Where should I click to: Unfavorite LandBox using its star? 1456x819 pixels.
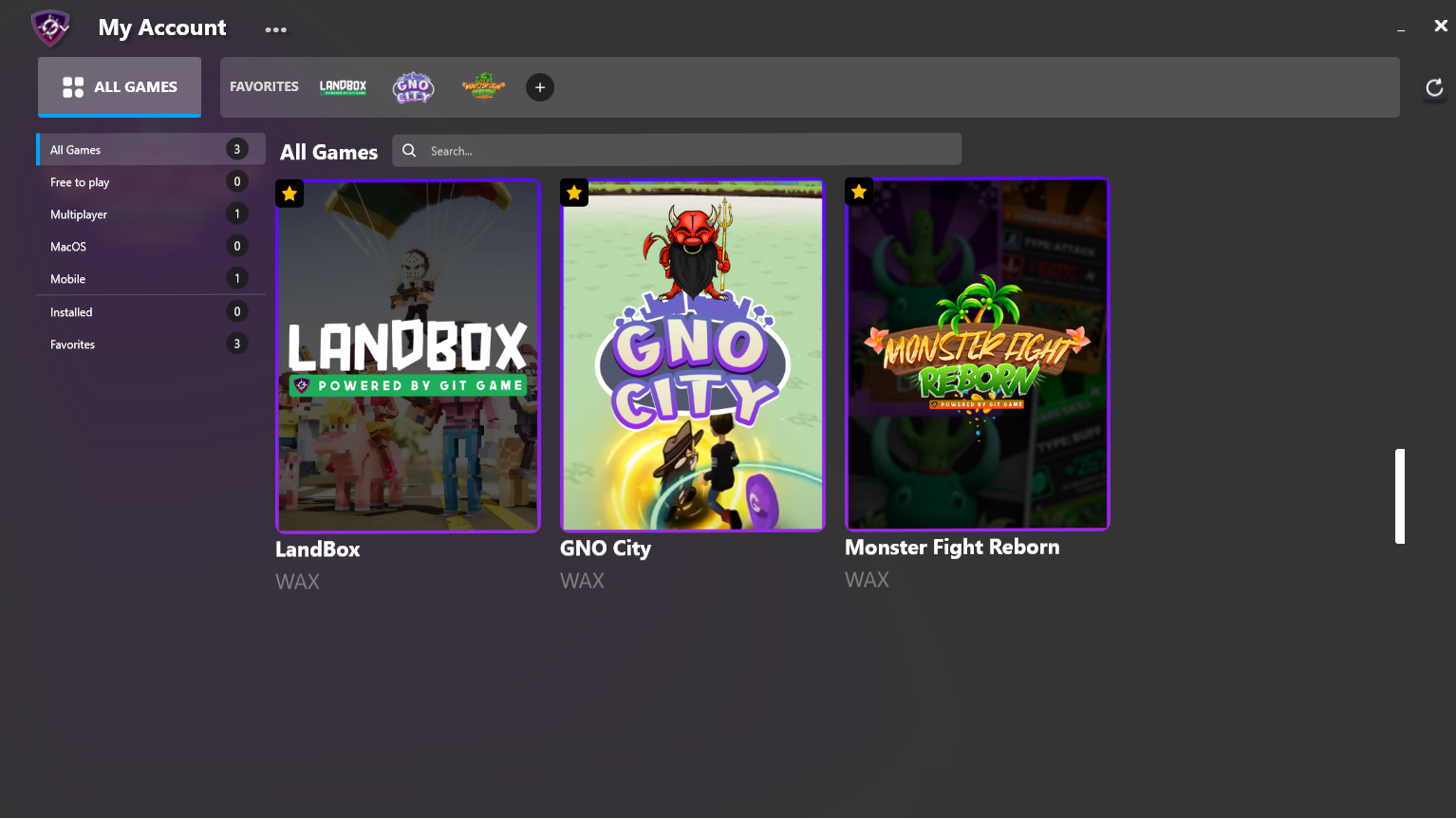[289, 194]
